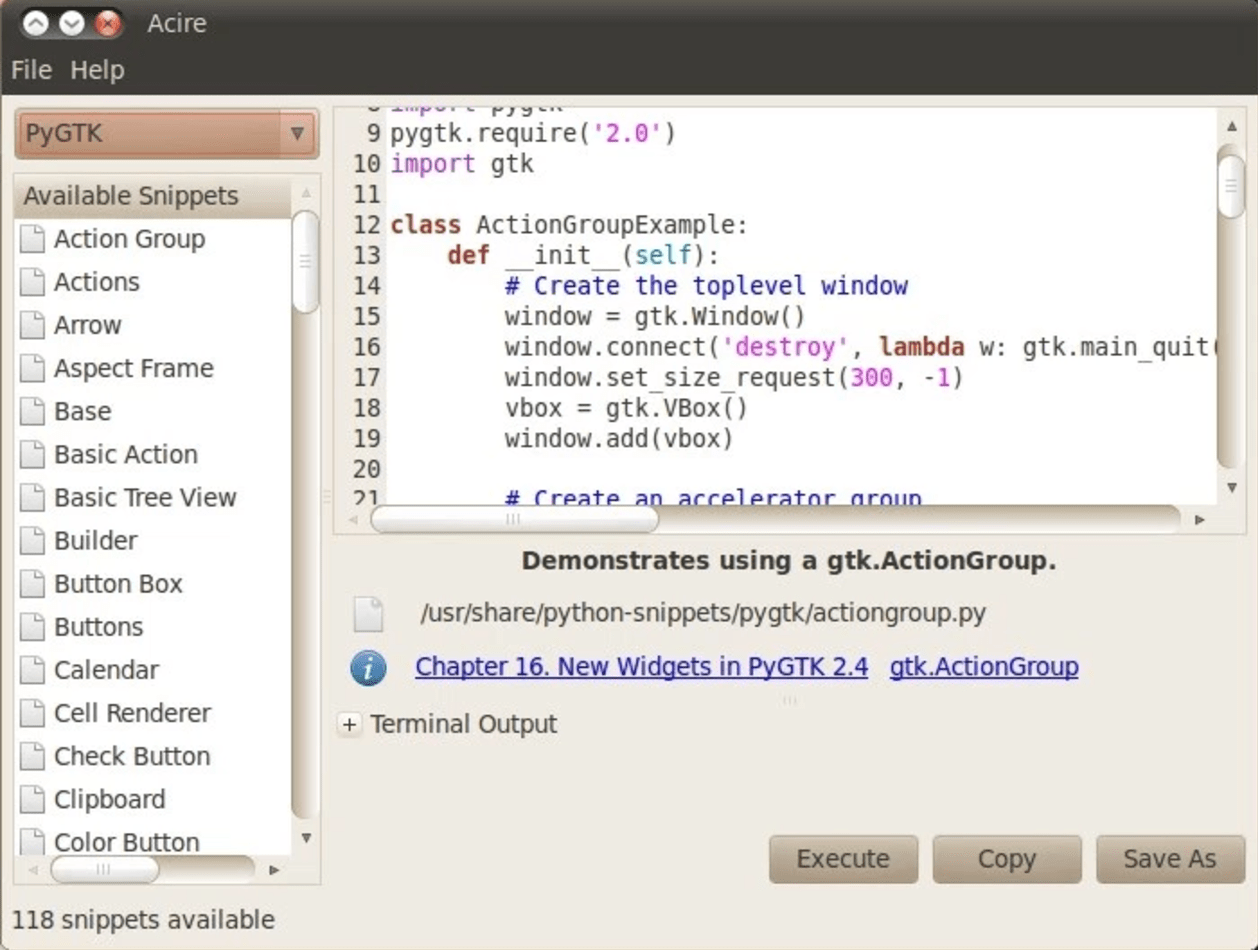Open the Help menu
The image size is (1258, 950).
click(x=97, y=70)
